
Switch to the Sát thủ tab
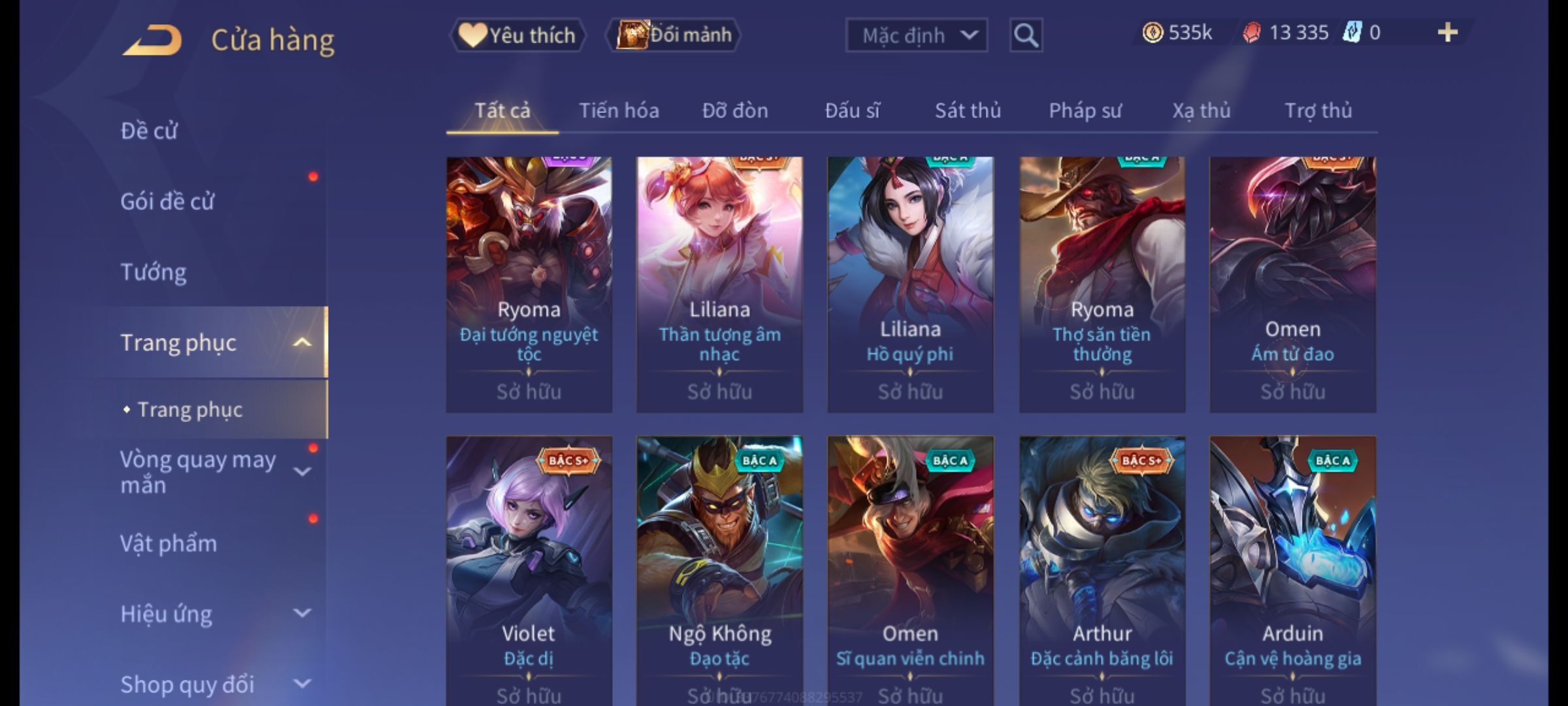point(968,110)
